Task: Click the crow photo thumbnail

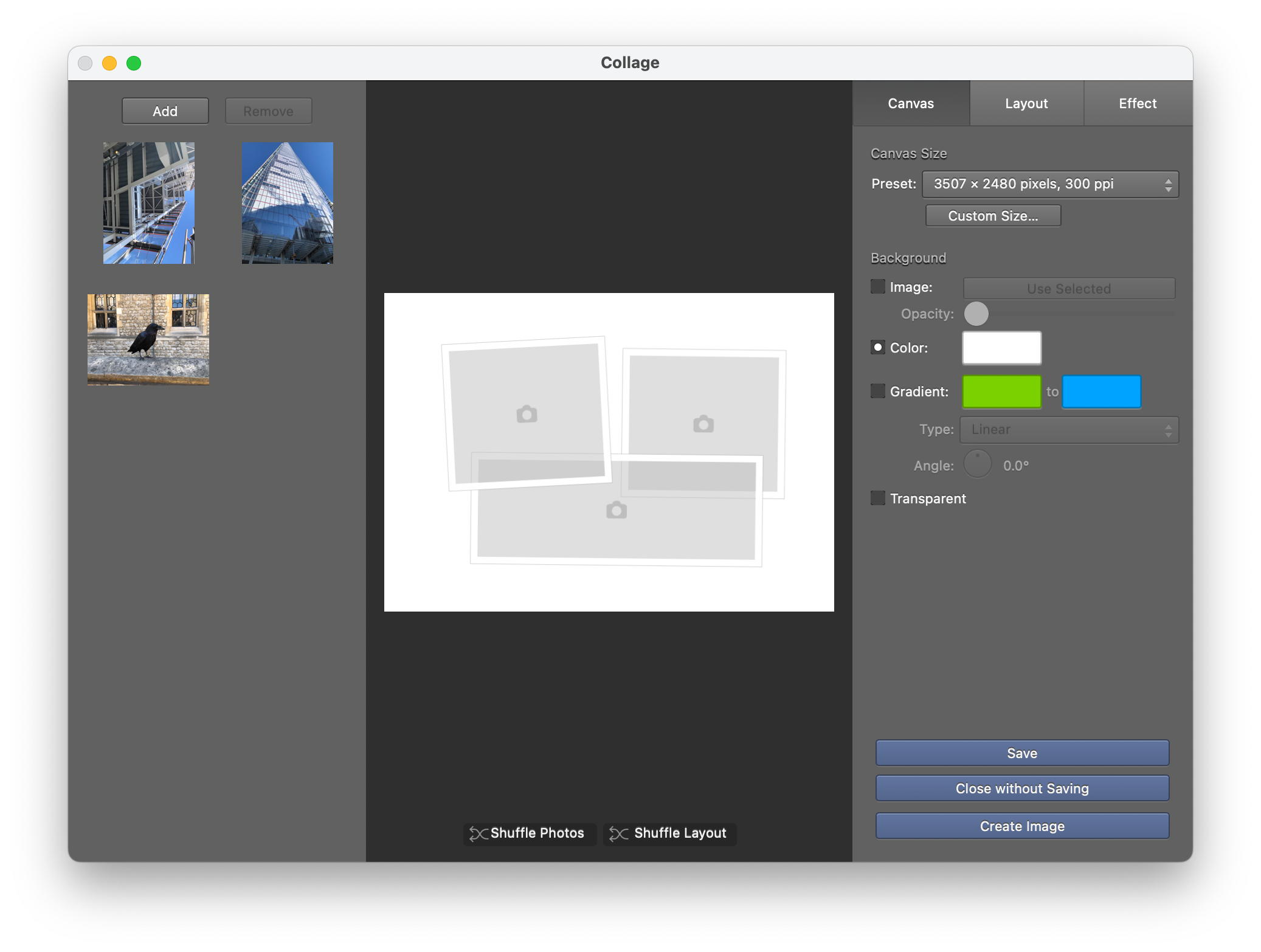Action: [x=147, y=338]
